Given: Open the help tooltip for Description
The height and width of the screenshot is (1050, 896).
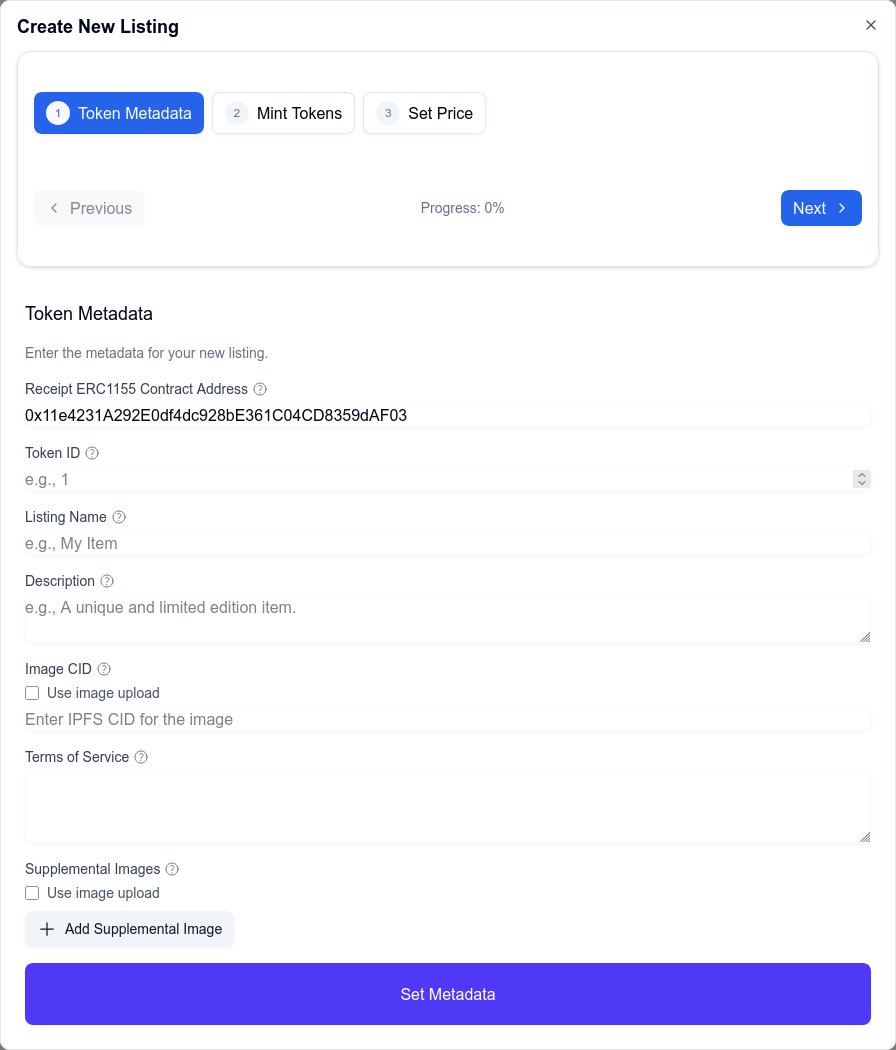Looking at the screenshot, I should point(108,581).
